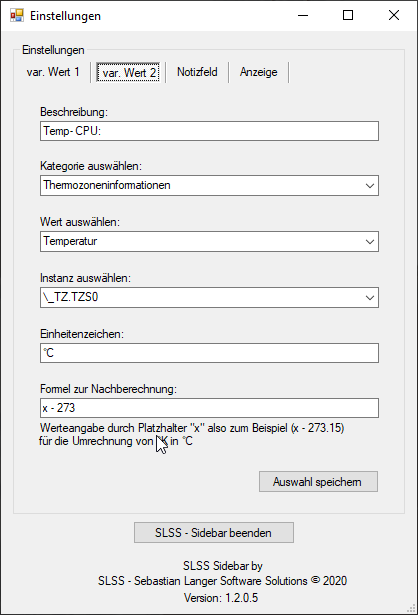Close the Einstellungen window
Viewport: 418px width, 615px height.
click(394, 16)
